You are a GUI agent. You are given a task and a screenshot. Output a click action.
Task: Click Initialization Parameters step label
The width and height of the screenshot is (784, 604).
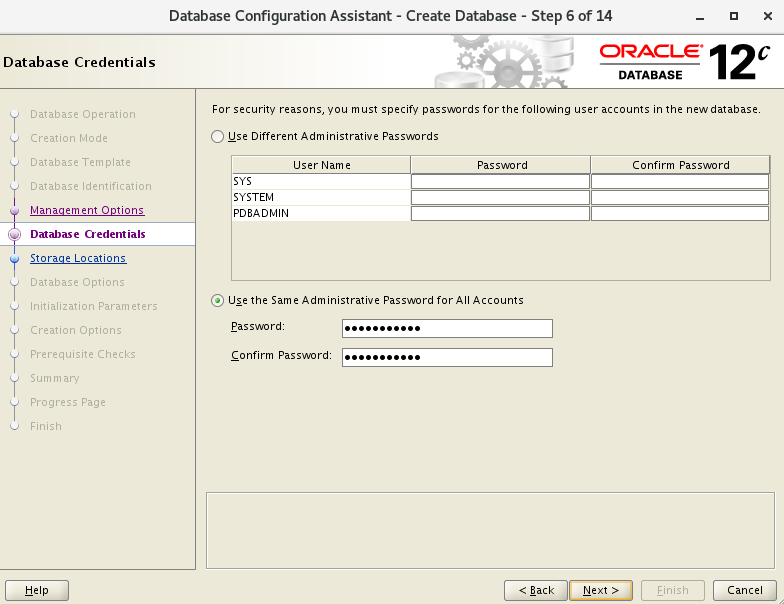coord(94,306)
